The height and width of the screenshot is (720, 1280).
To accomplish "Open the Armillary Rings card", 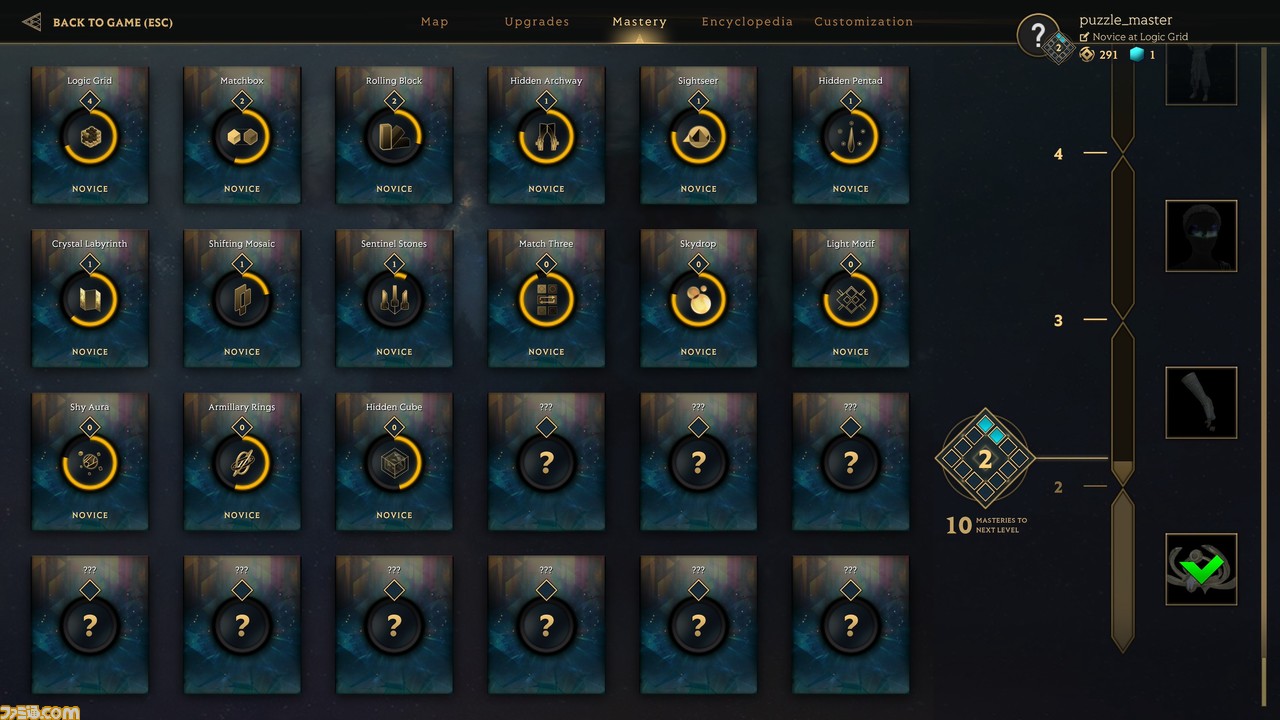I will [x=242, y=461].
